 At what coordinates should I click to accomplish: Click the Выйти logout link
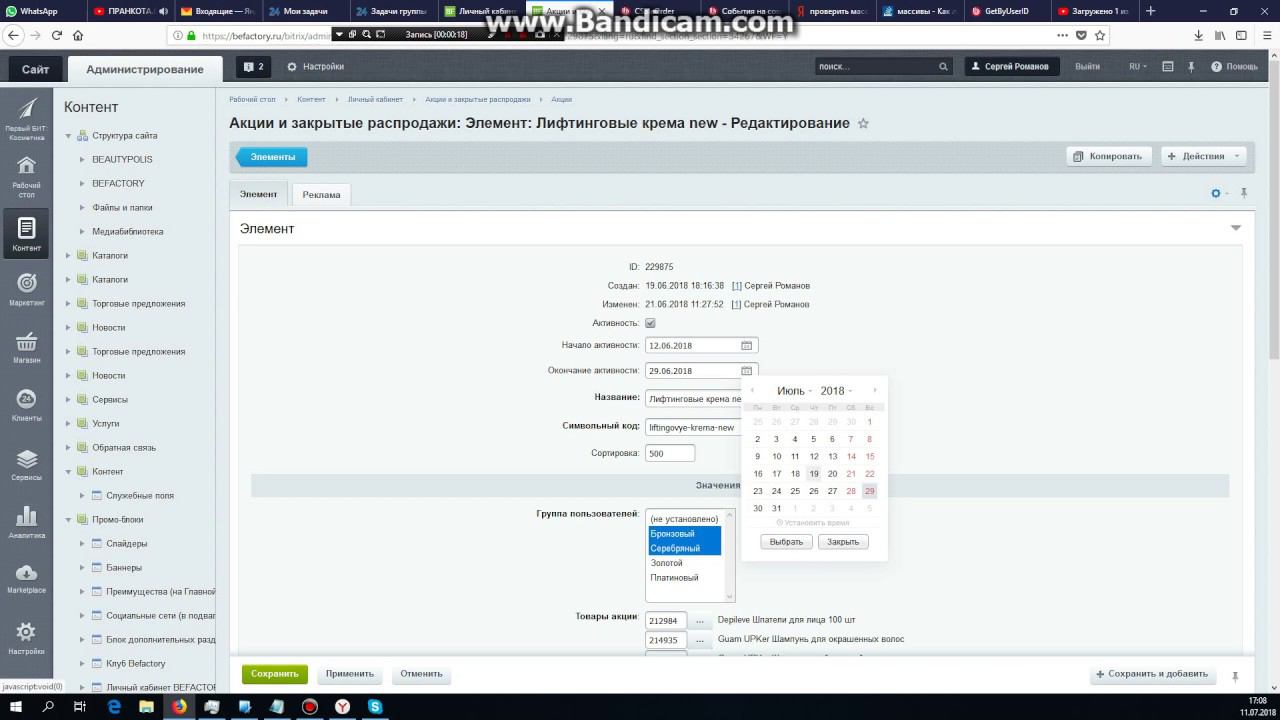pyautogui.click(x=1087, y=67)
